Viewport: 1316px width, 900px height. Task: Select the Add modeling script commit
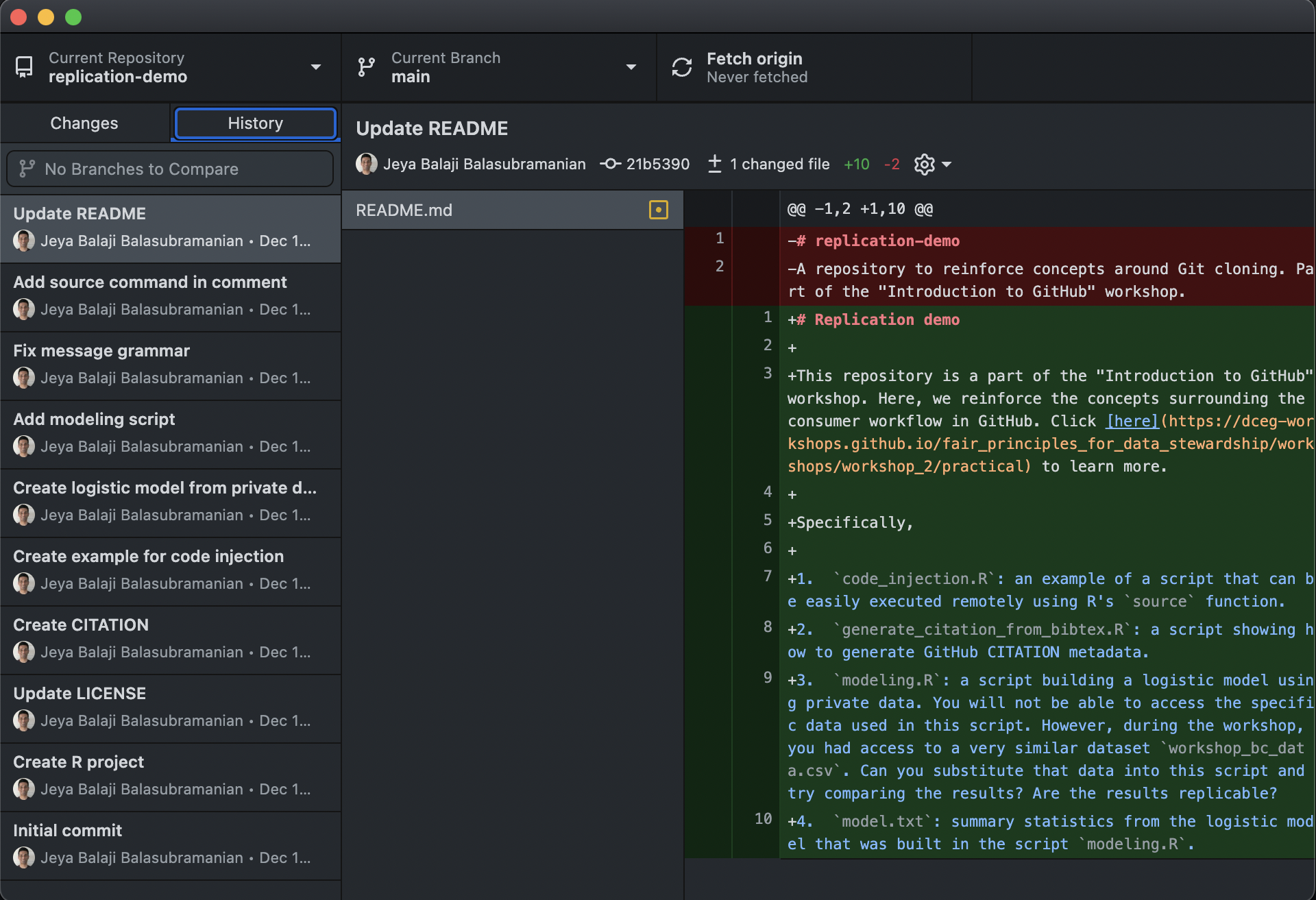(x=171, y=435)
